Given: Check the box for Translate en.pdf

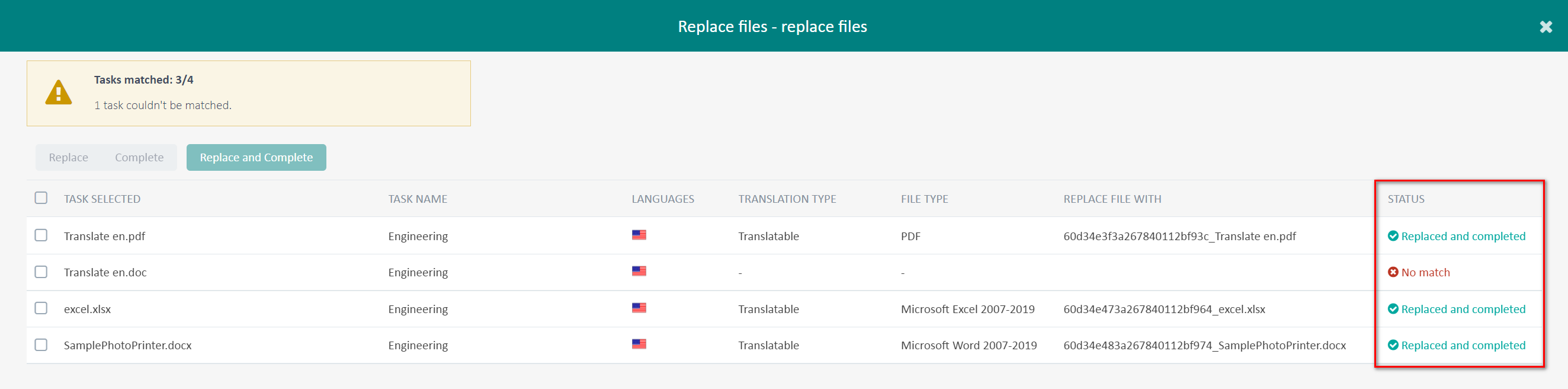Looking at the screenshot, I should click(x=41, y=235).
